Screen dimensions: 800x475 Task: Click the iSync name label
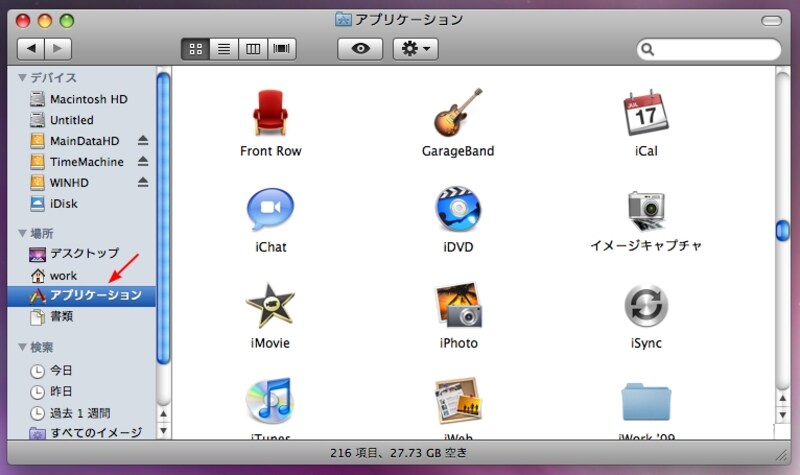point(646,343)
